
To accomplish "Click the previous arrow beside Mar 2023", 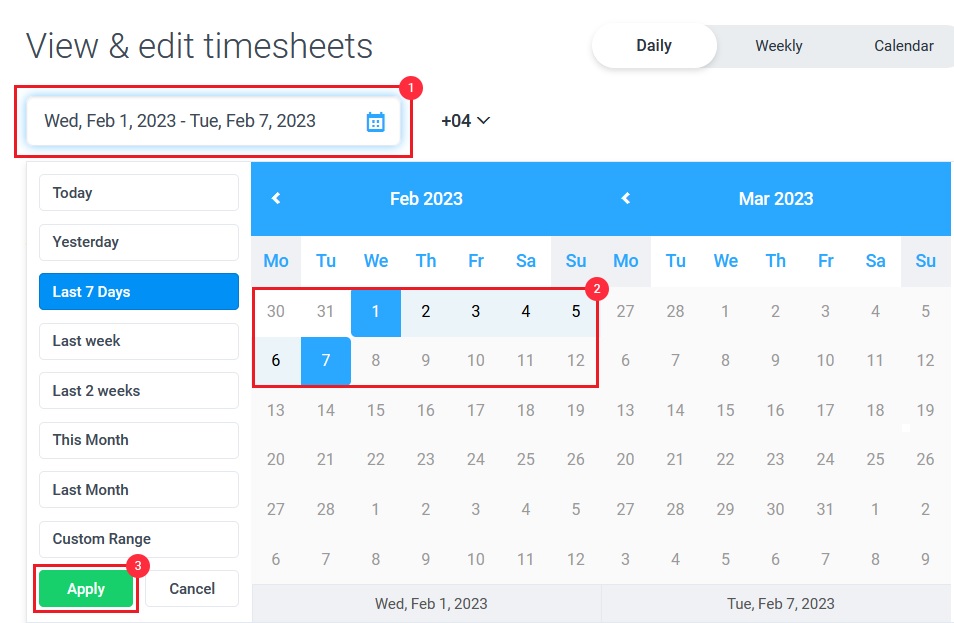I will point(625,198).
